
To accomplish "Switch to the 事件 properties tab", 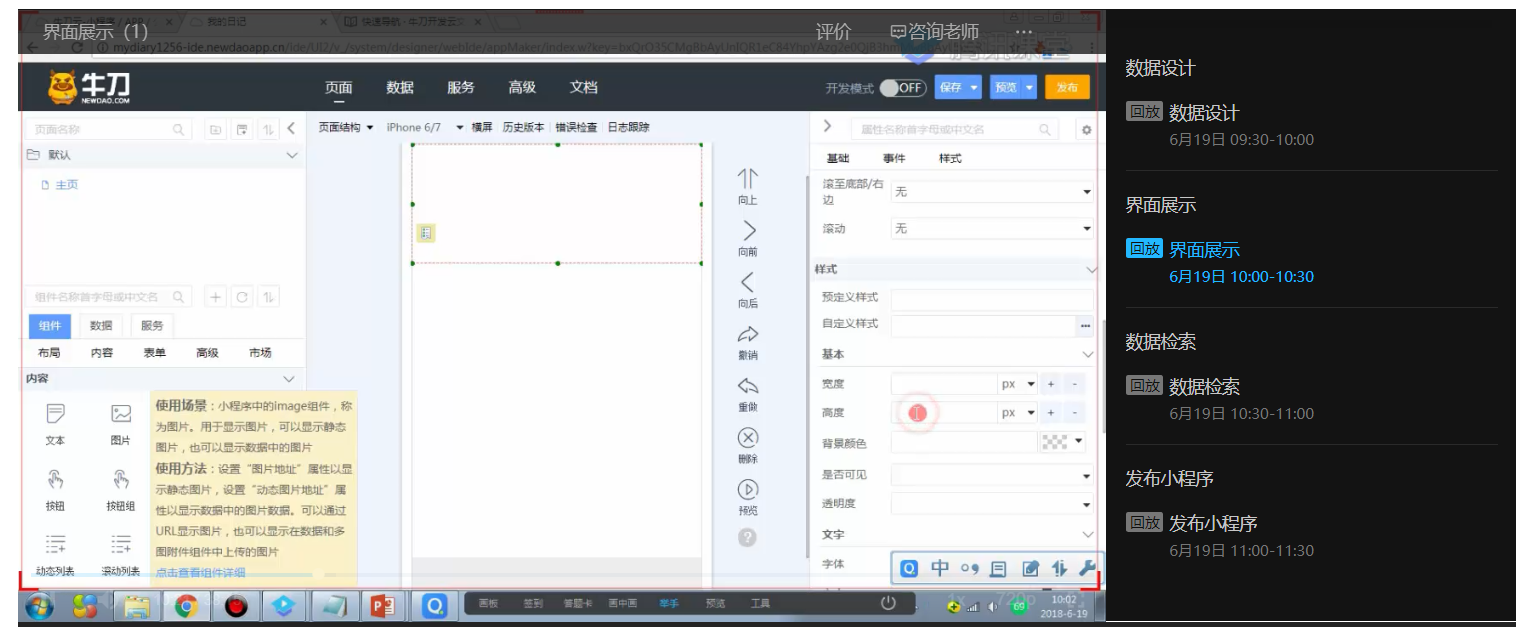I will coord(894,159).
